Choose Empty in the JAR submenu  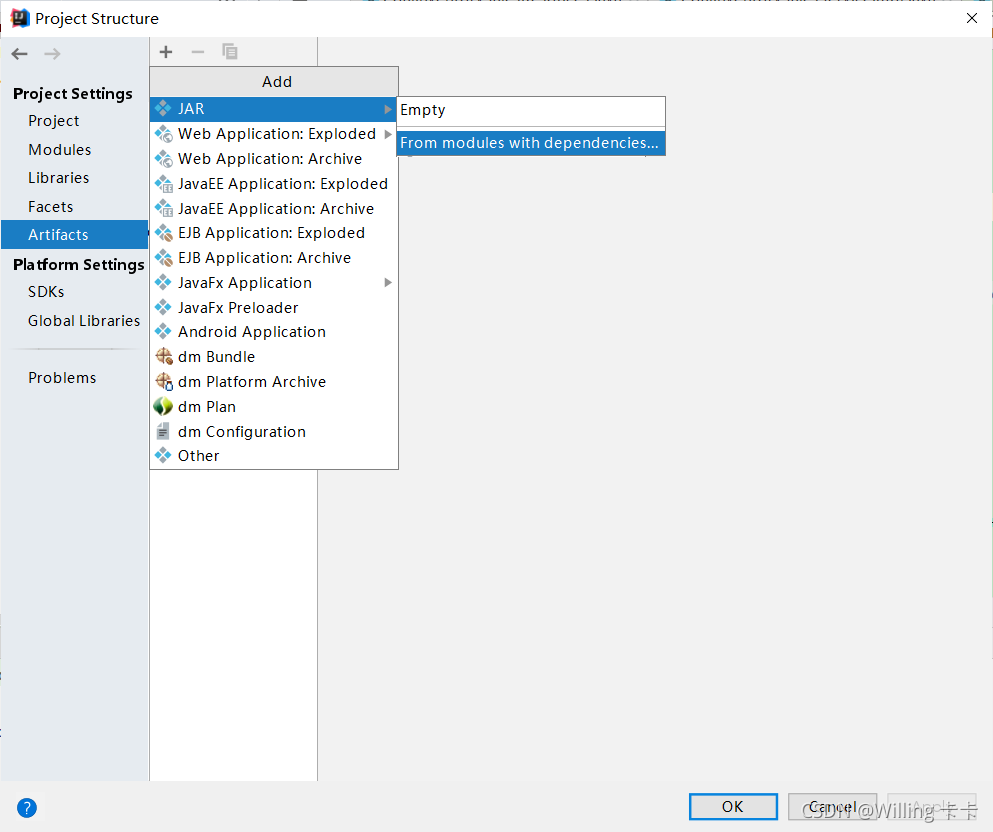click(x=531, y=110)
